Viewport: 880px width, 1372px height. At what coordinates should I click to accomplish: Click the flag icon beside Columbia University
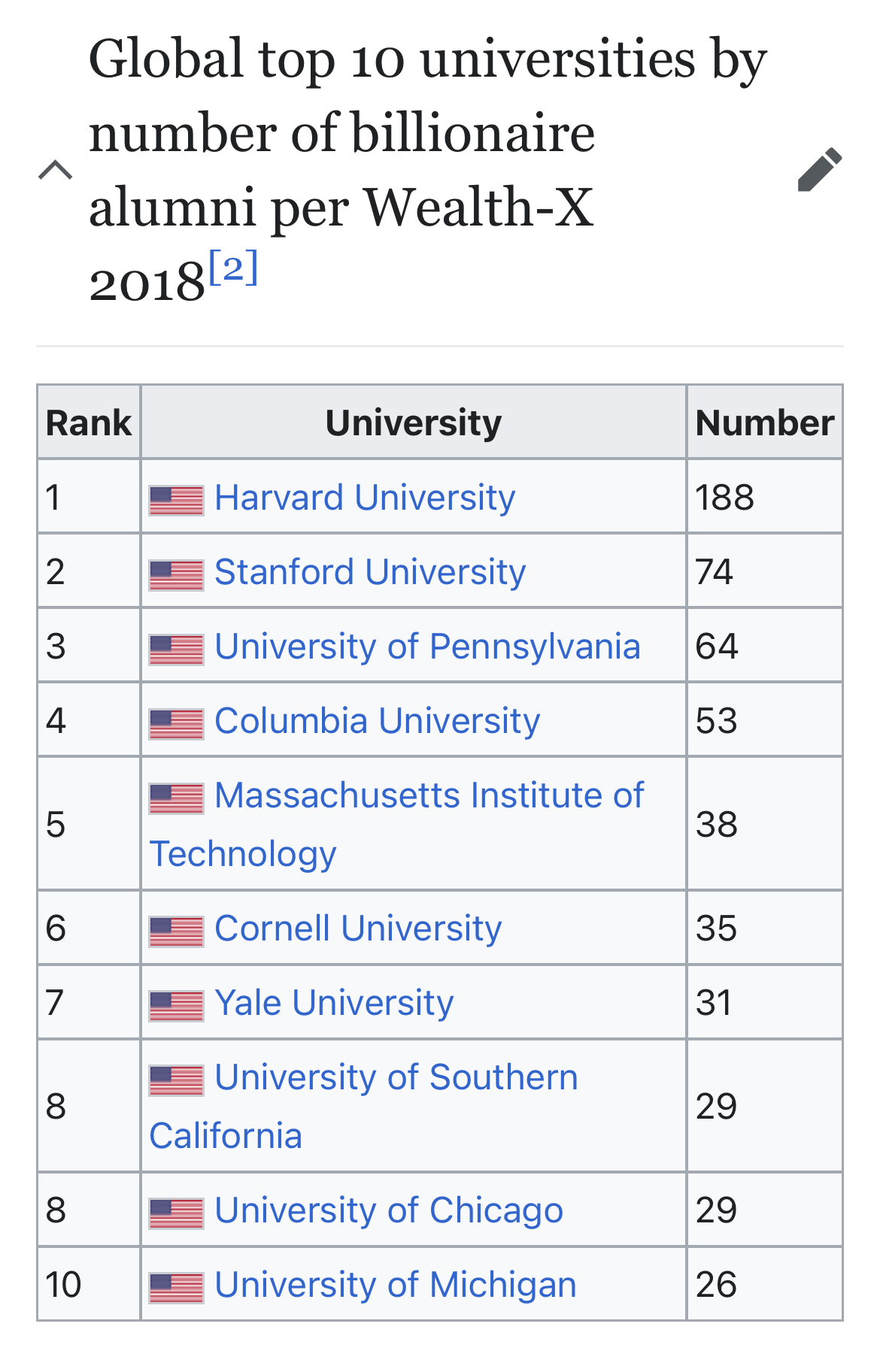tap(176, 723)
